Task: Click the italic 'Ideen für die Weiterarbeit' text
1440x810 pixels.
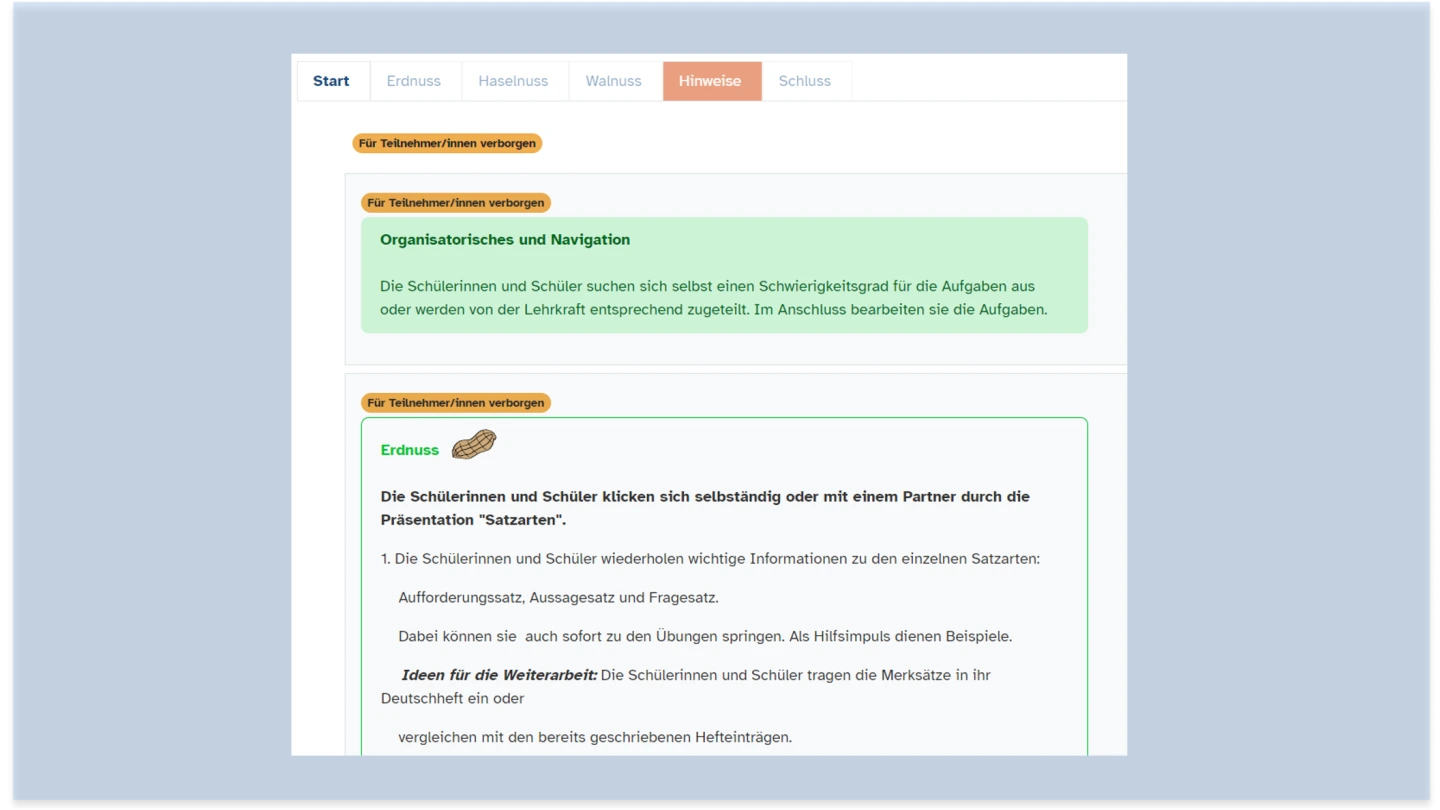Action: 499,675
